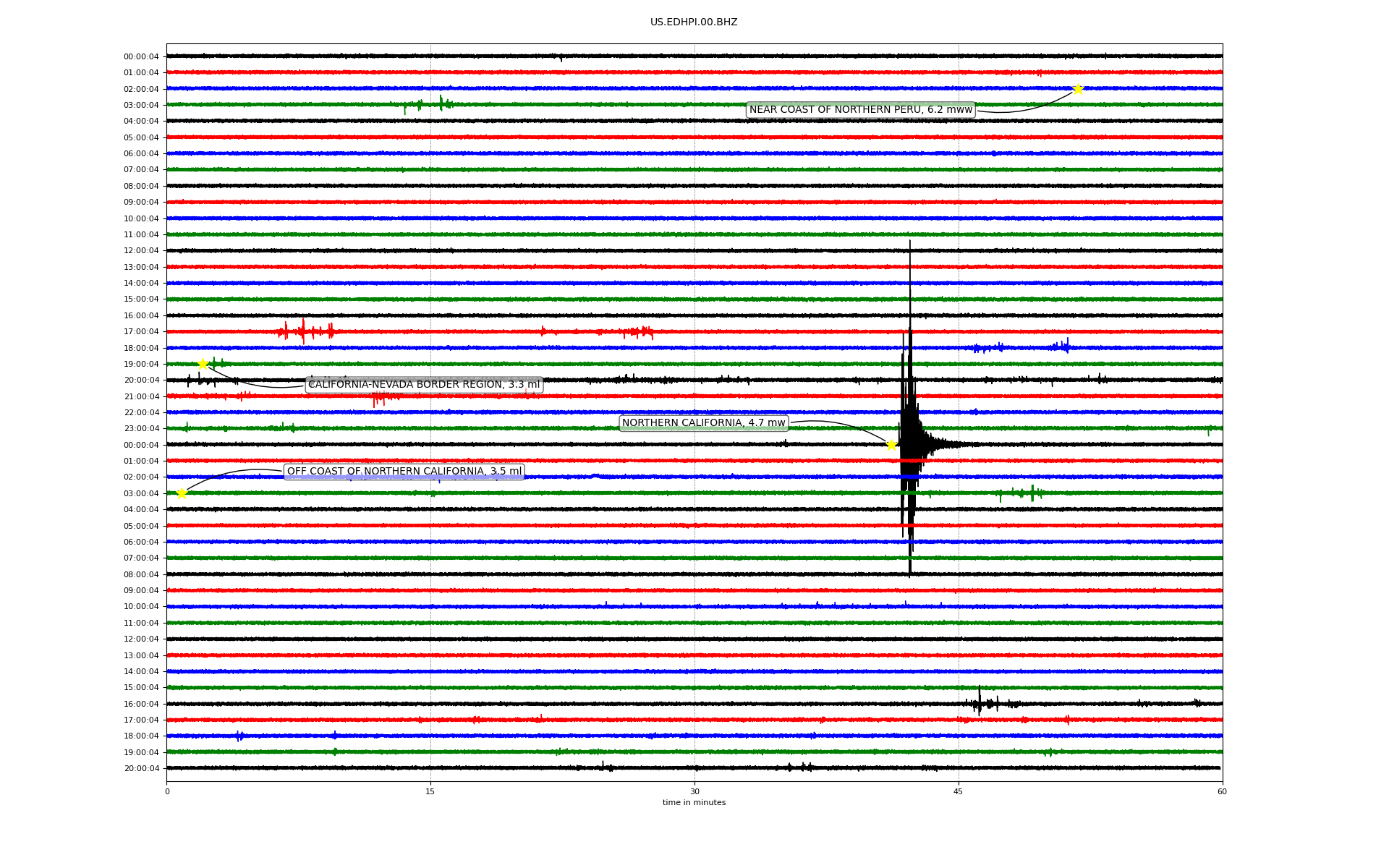Screen dimensions: 1389x868
Task: Click the 30 minute x-axis tick label
Action: point(694,791)
